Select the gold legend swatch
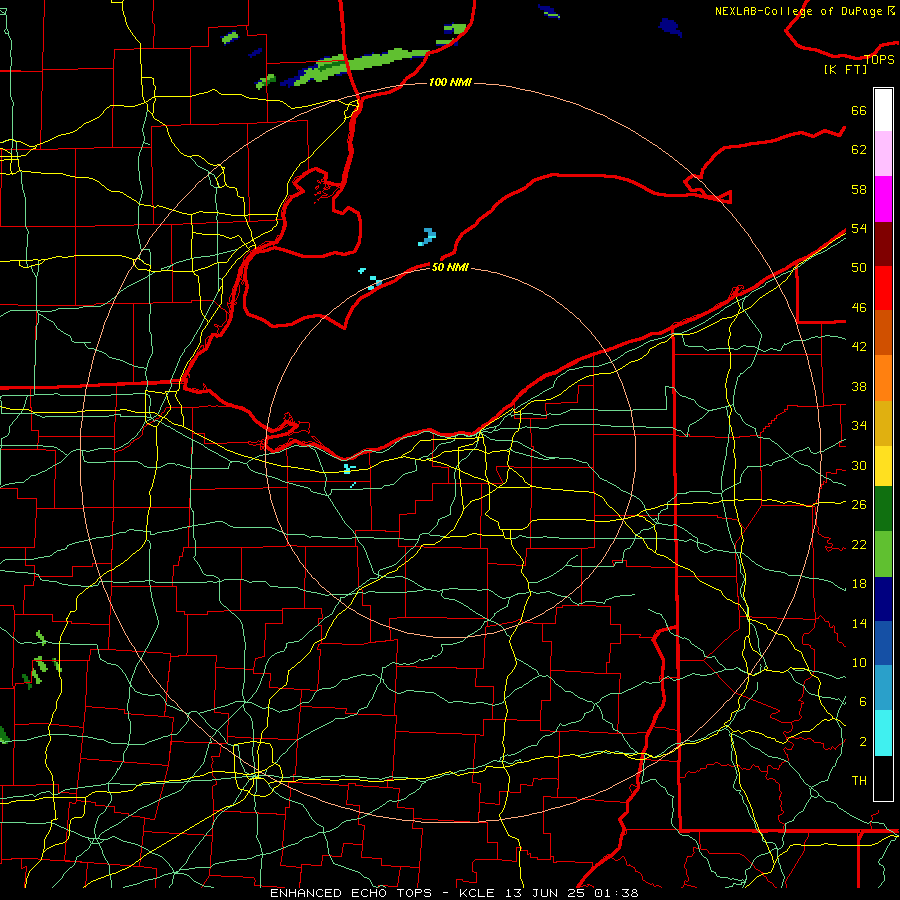 [883, 423]
